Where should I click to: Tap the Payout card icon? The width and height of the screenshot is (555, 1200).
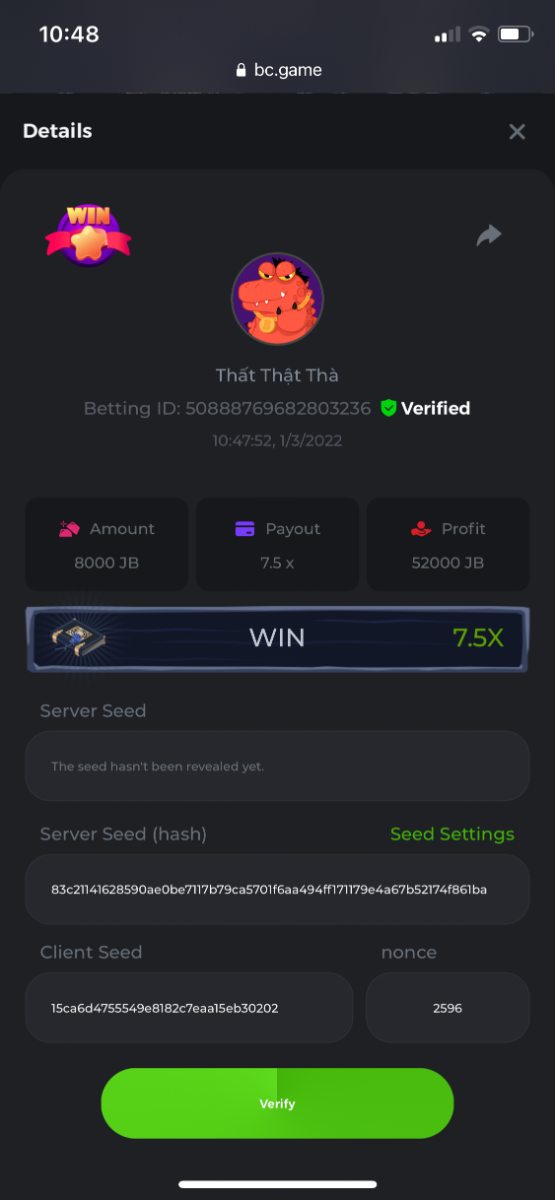click(245, 529)
